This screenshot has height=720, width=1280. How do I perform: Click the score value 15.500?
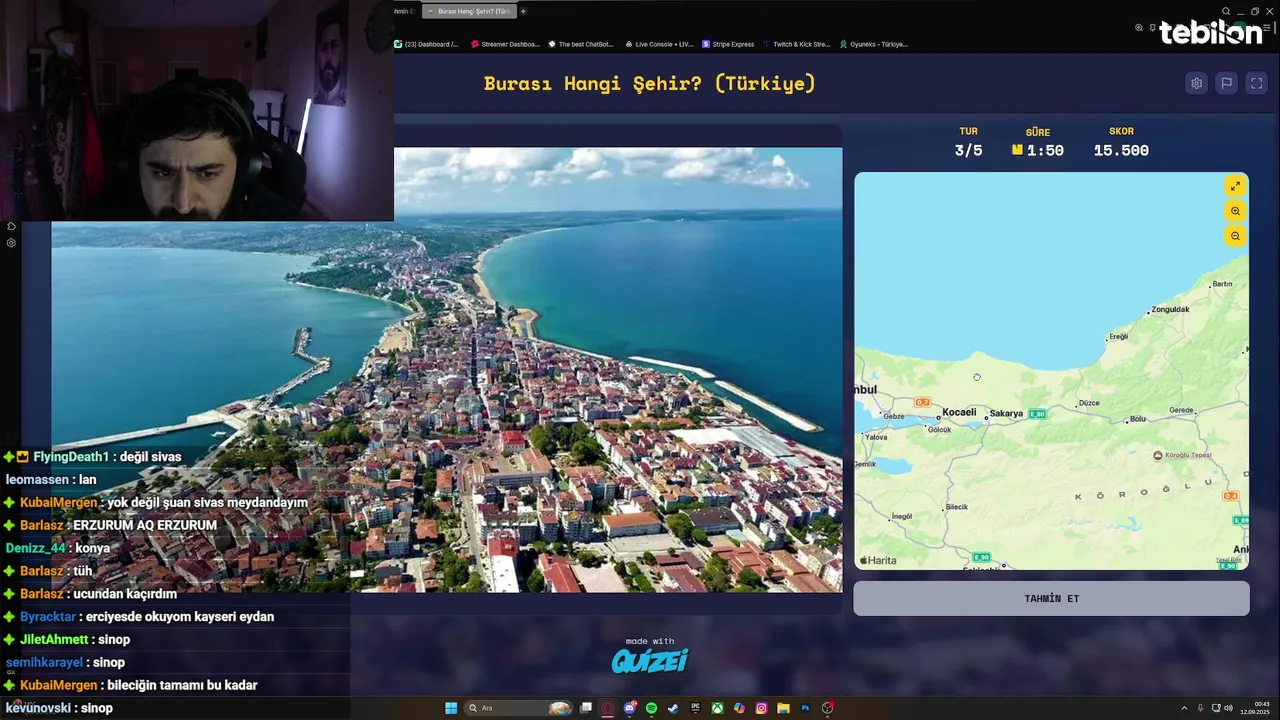pos(1121,150)
